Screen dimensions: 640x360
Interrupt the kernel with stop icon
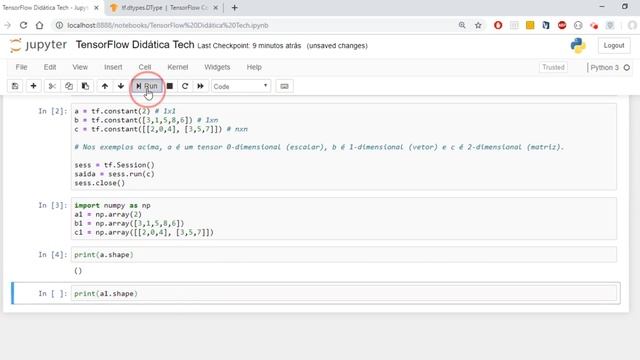[170, 86]
